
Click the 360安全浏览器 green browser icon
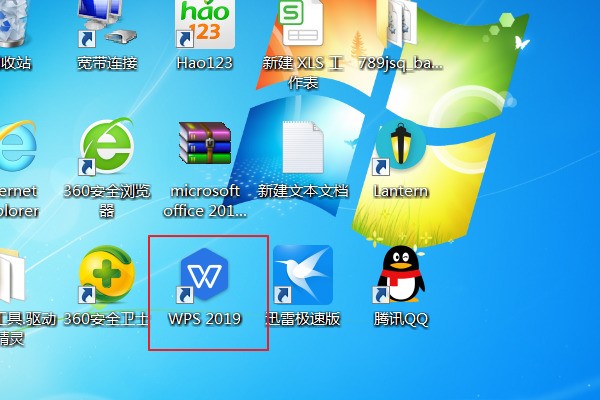(106, 146)
